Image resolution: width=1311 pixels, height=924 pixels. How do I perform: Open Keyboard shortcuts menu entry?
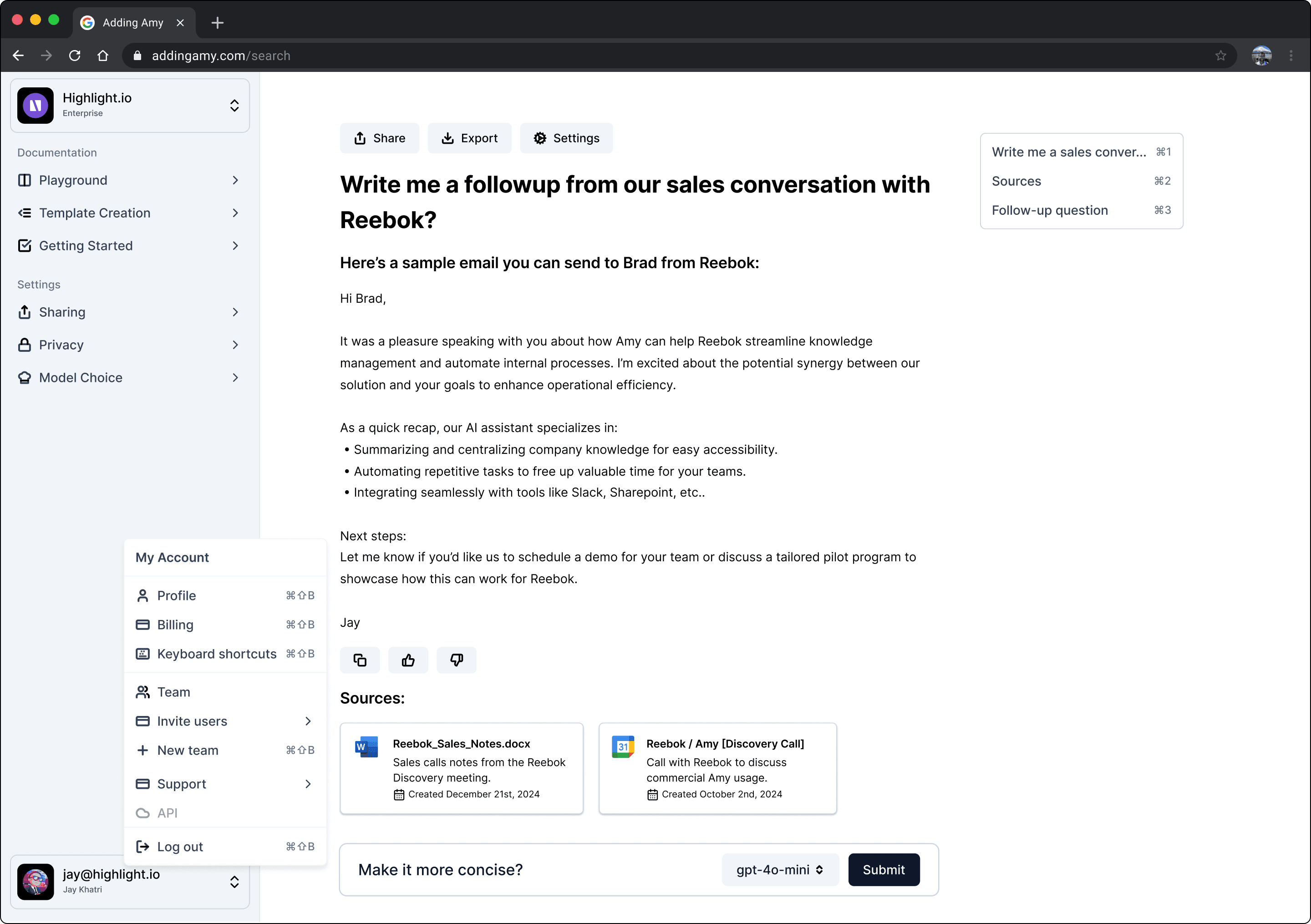225,653
